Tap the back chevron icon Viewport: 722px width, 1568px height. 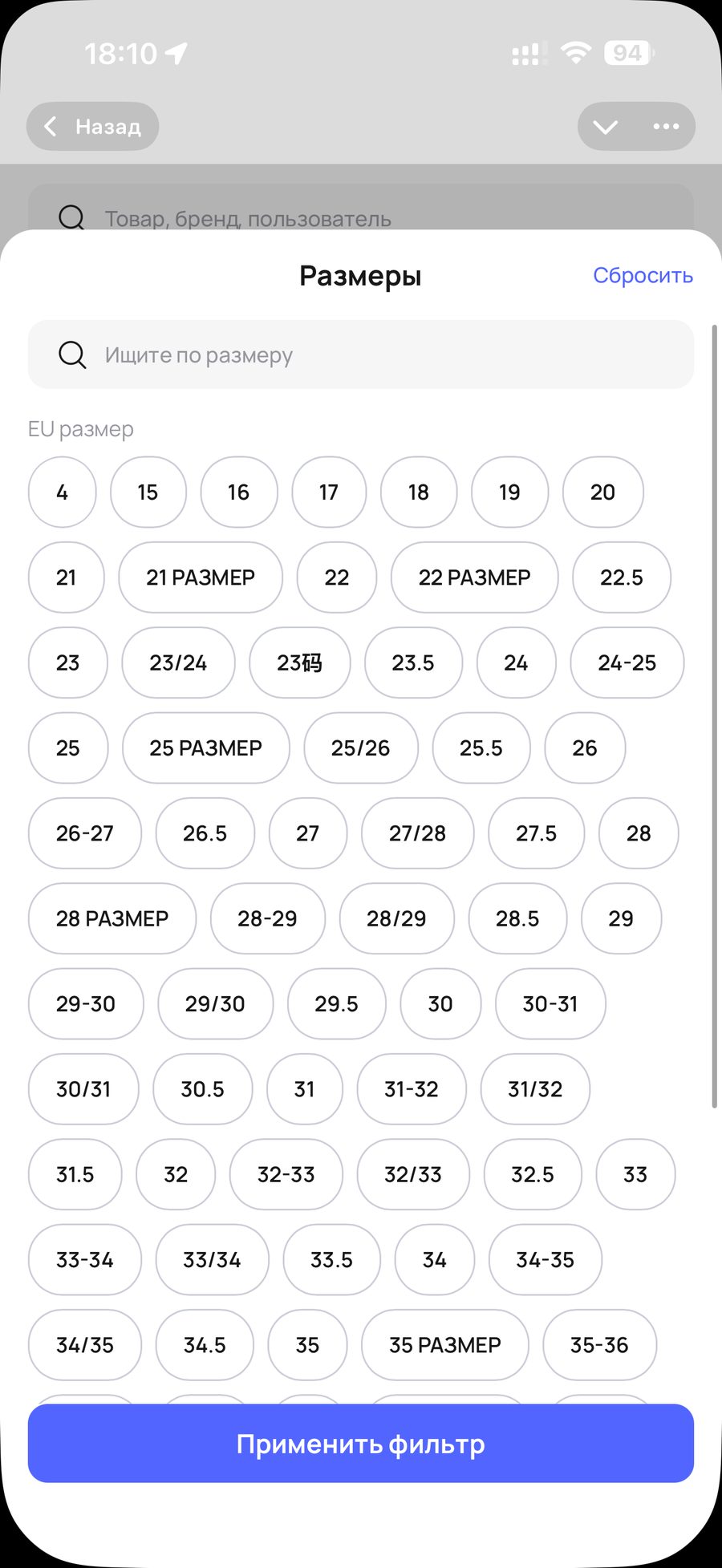point(50,127)
